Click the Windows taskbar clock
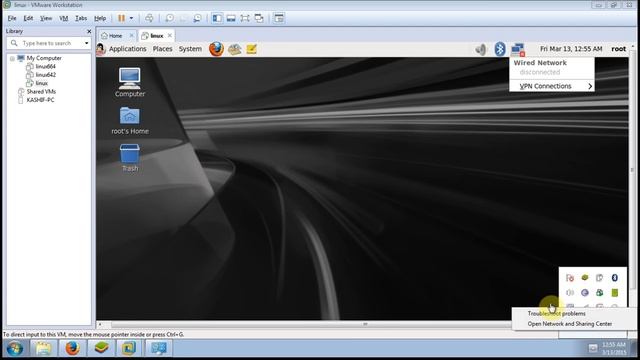The width and height of the screenshot is (640, 360). 614,348
